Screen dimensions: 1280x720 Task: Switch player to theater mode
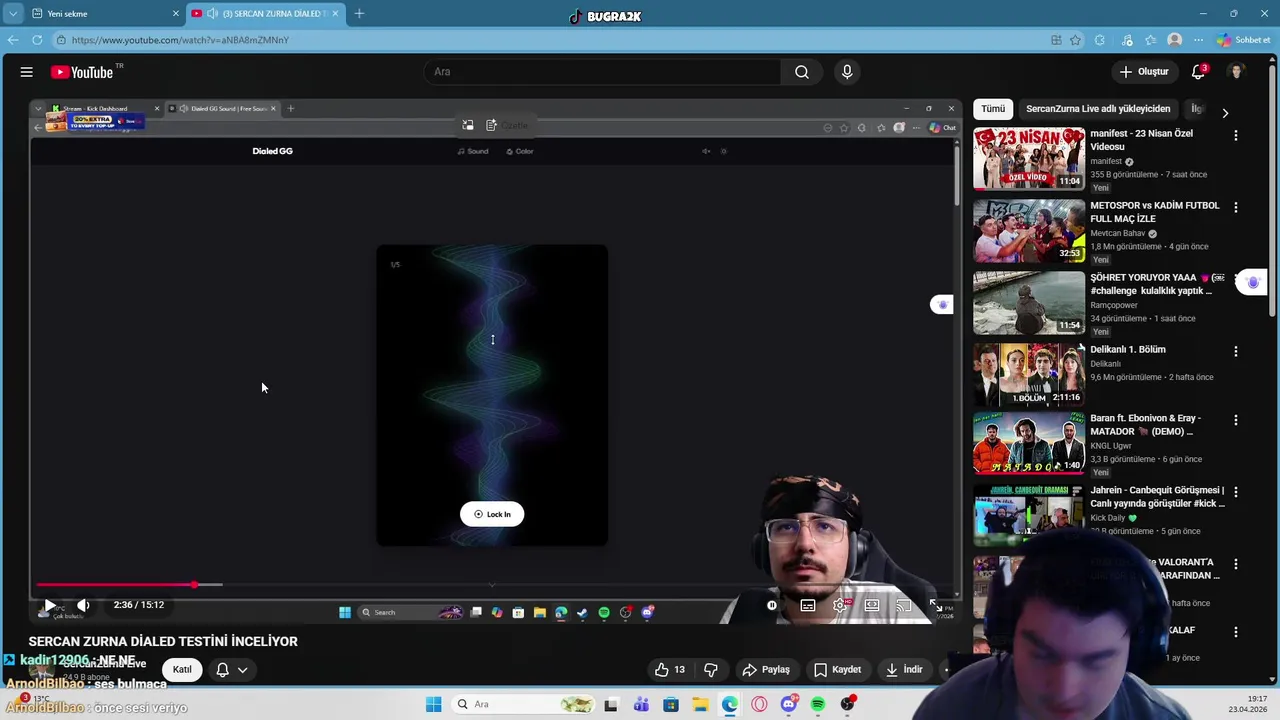click(872, 605)
